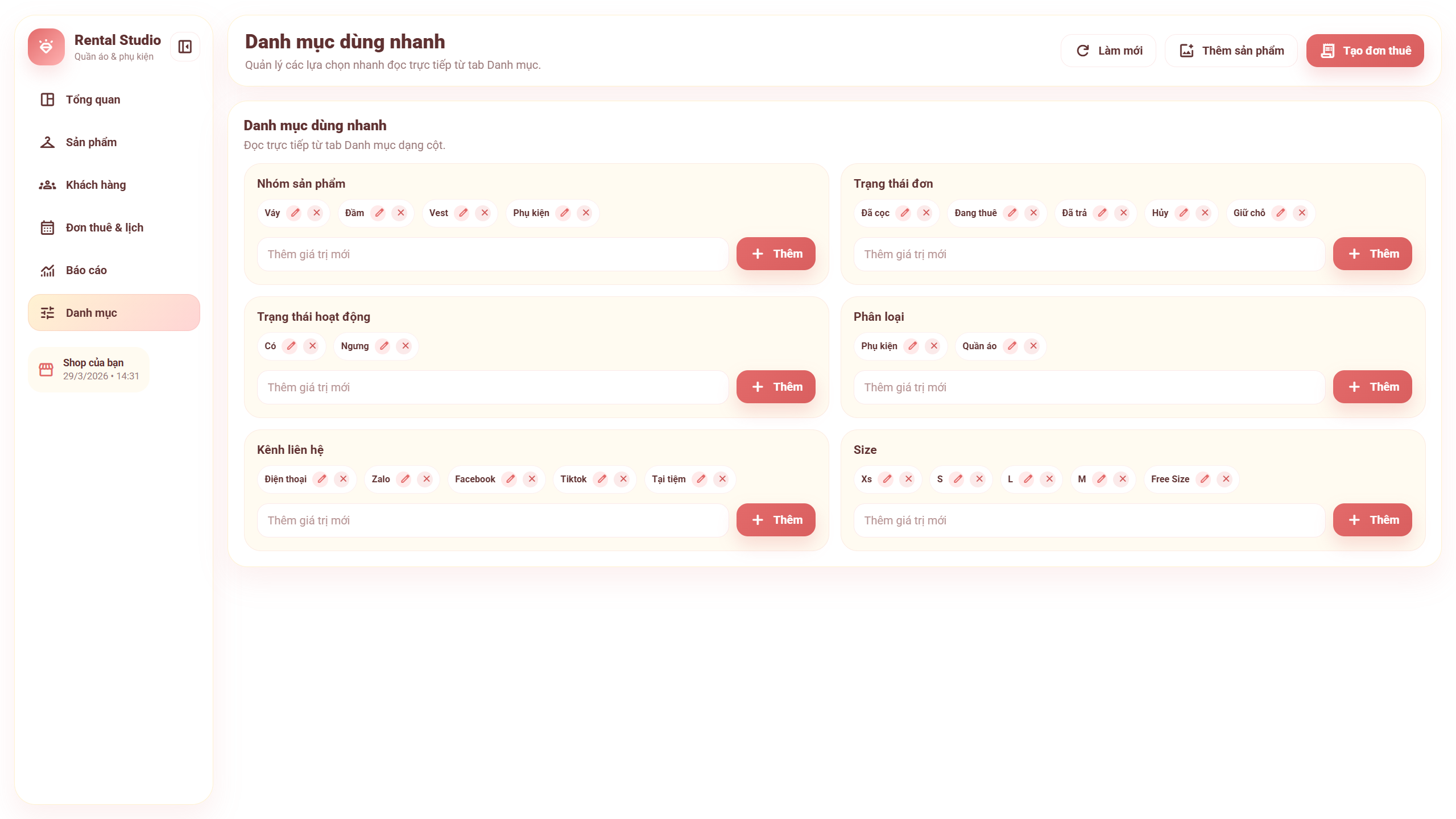Image resolution: width=1456 pixels, height=819 pixels.
Task: Focus the Size new value input
Action: click(1089, 520)
